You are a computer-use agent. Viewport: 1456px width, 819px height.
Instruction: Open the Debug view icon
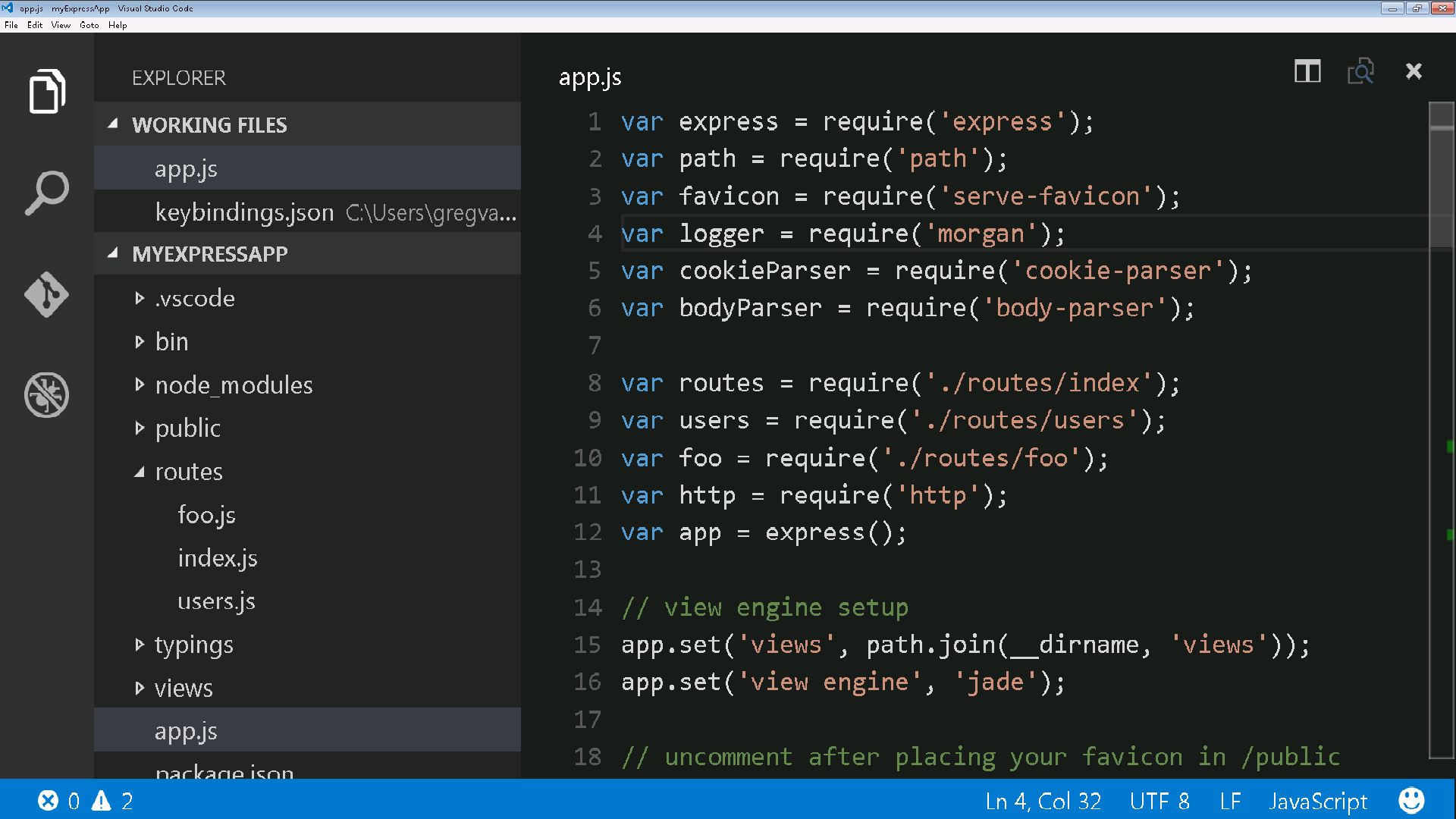pos(47,395)
